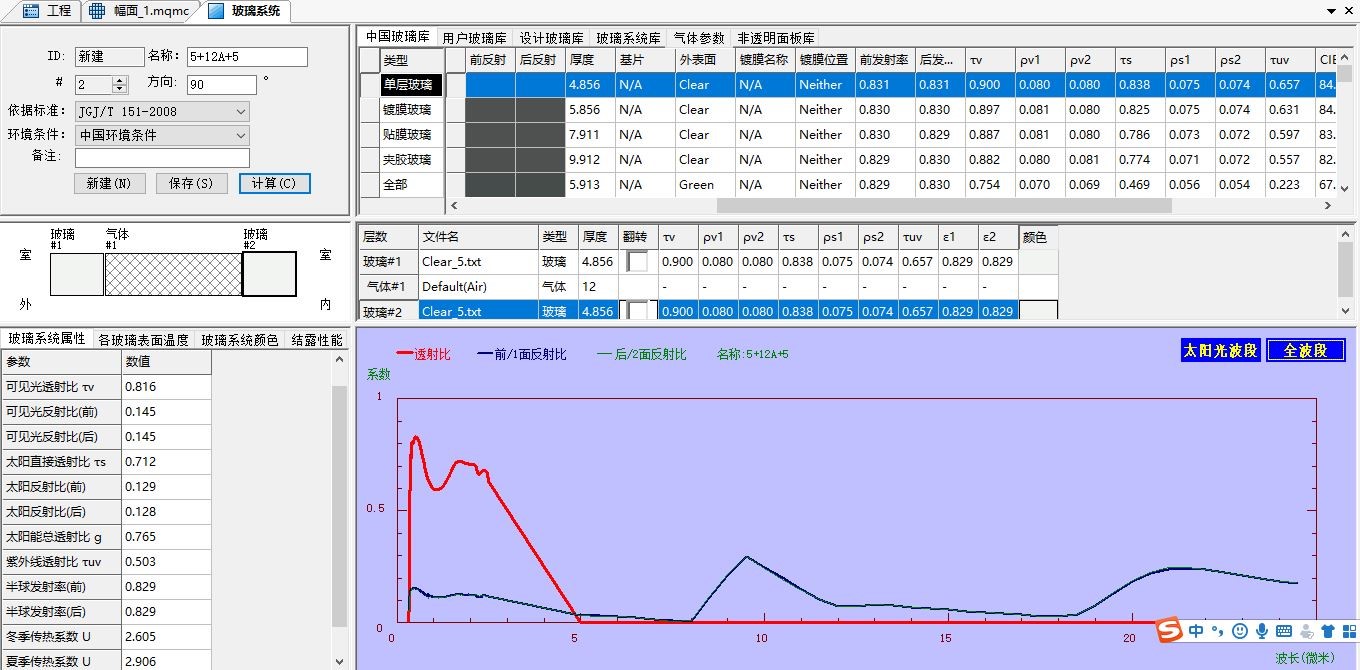1360x670 pixels.
Task: Click the orange Sogou "S" logo
Action: pos(1167,631)
